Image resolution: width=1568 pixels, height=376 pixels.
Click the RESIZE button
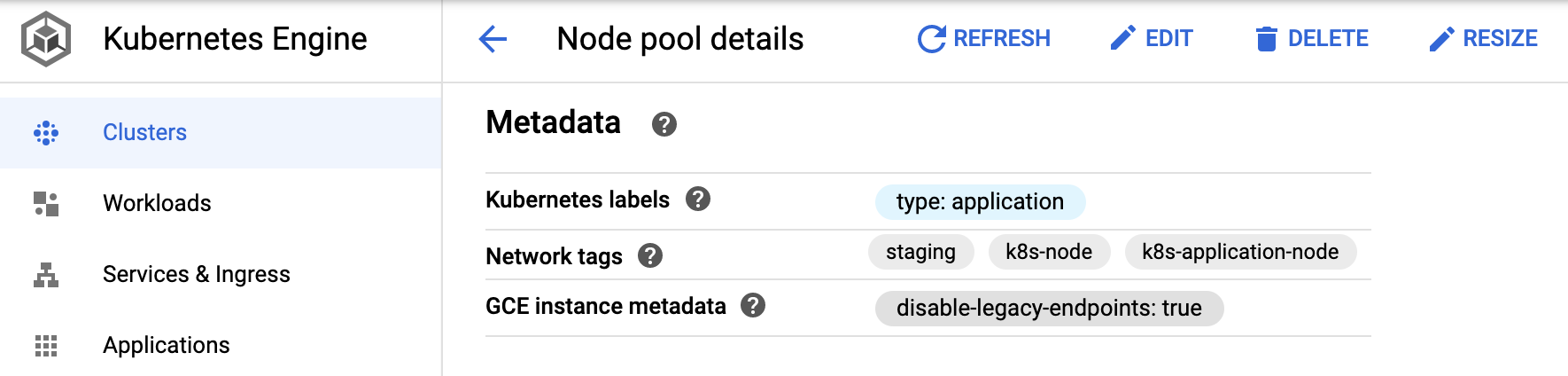(1484, 39)
